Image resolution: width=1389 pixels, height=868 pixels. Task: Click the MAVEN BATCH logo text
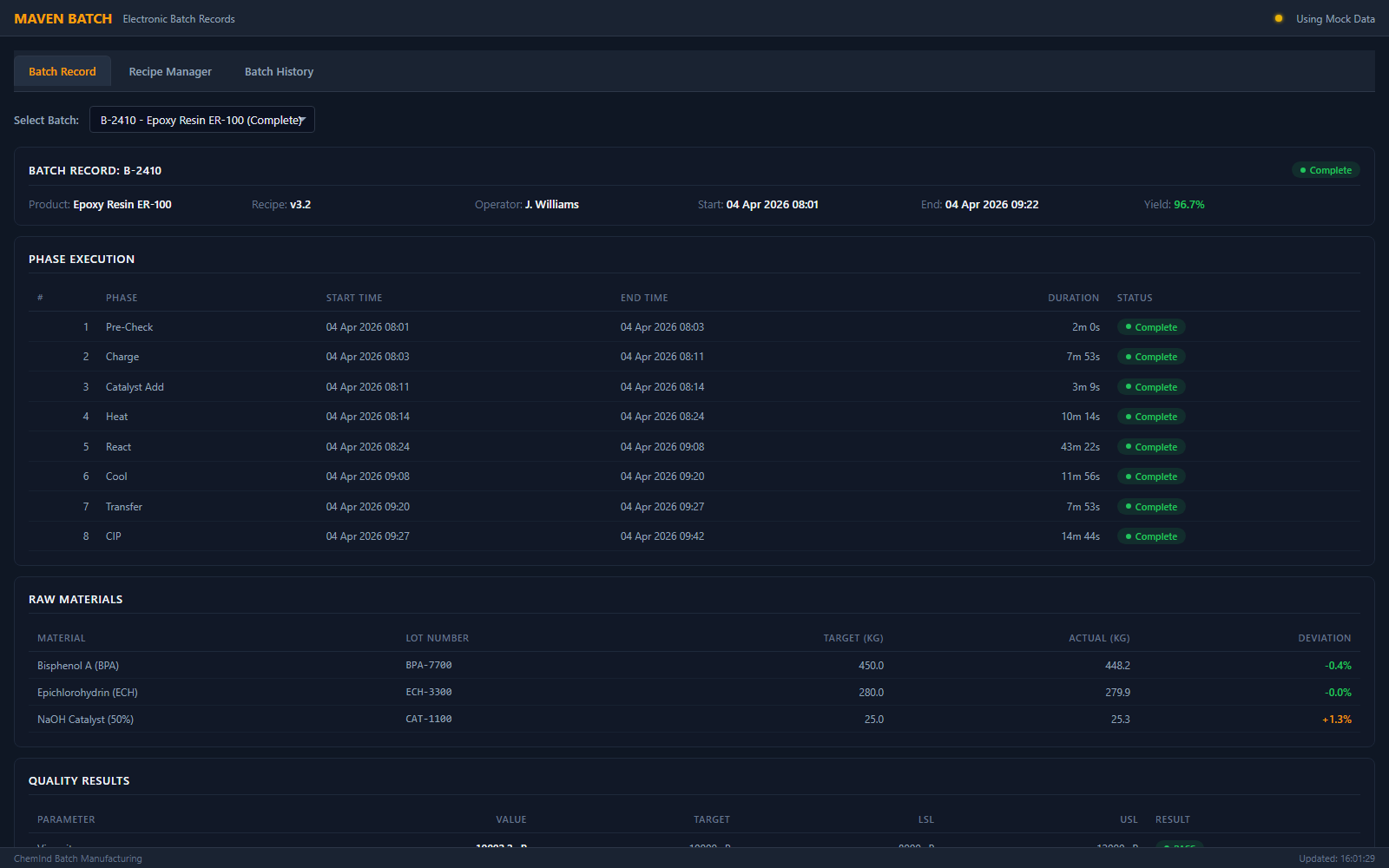point(63,18)
